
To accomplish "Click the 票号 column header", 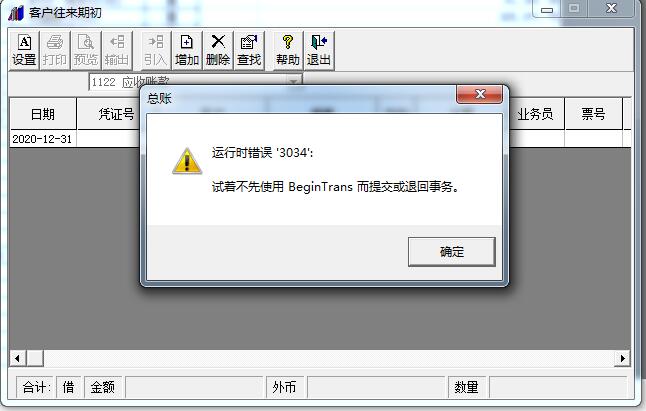I will pos(593,114).
